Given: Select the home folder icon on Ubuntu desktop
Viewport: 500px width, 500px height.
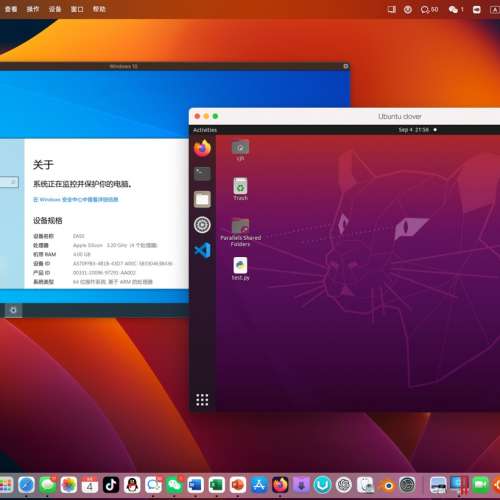Looking at the screenshot, I should pyautogui.click(x=240, y=150).
